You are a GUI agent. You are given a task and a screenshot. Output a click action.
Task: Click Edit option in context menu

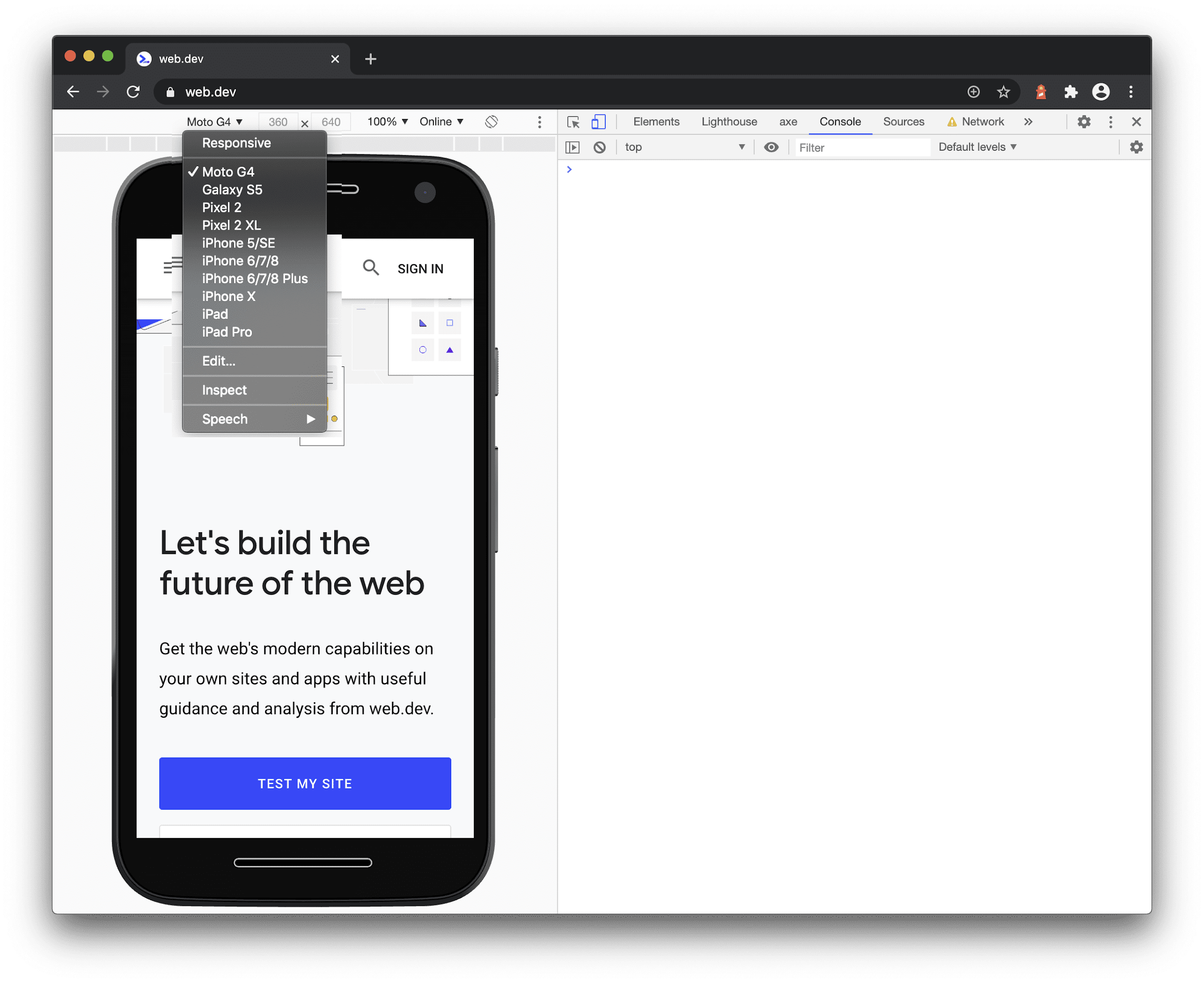218,360
